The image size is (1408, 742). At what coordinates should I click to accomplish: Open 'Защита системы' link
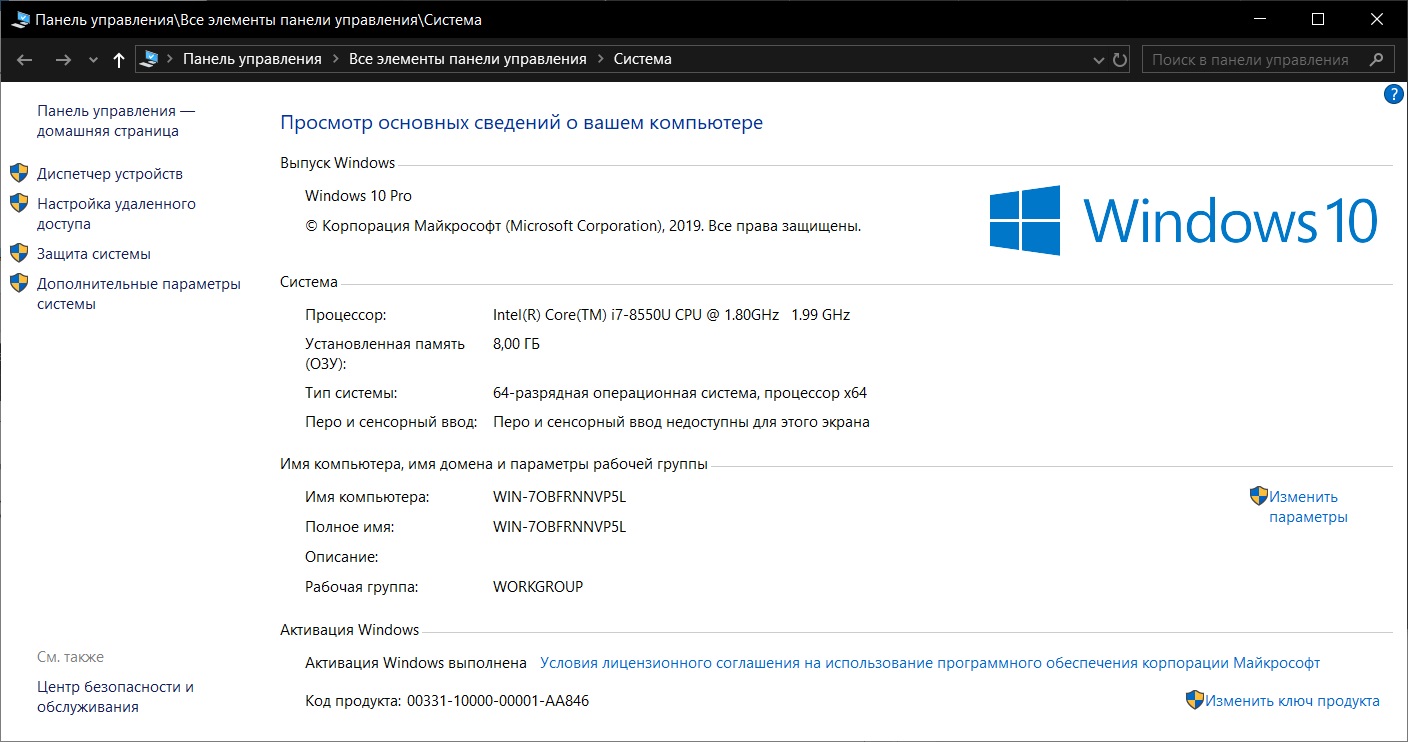[94, 254]
